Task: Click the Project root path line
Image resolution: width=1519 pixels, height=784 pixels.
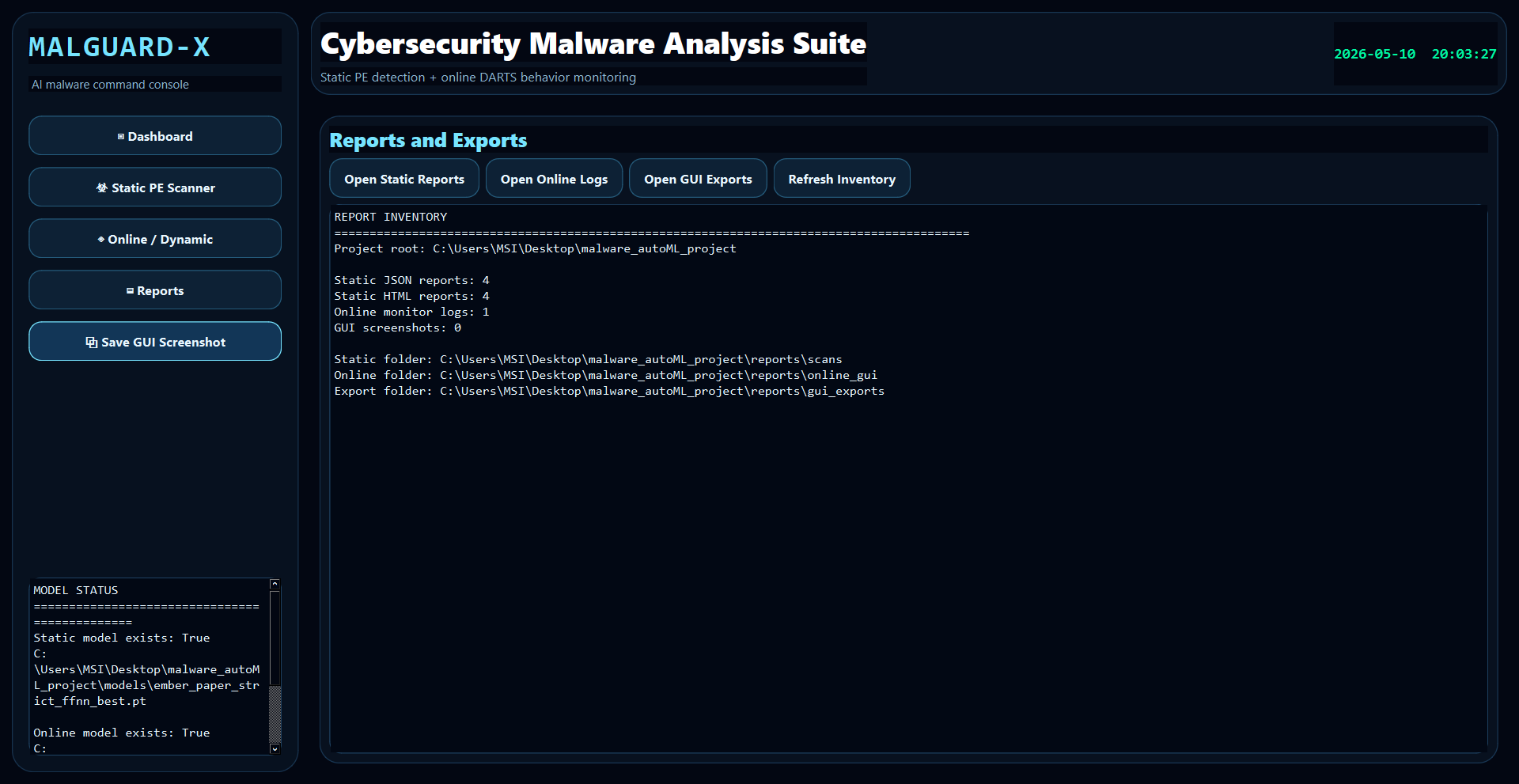Action: point(535,248)
